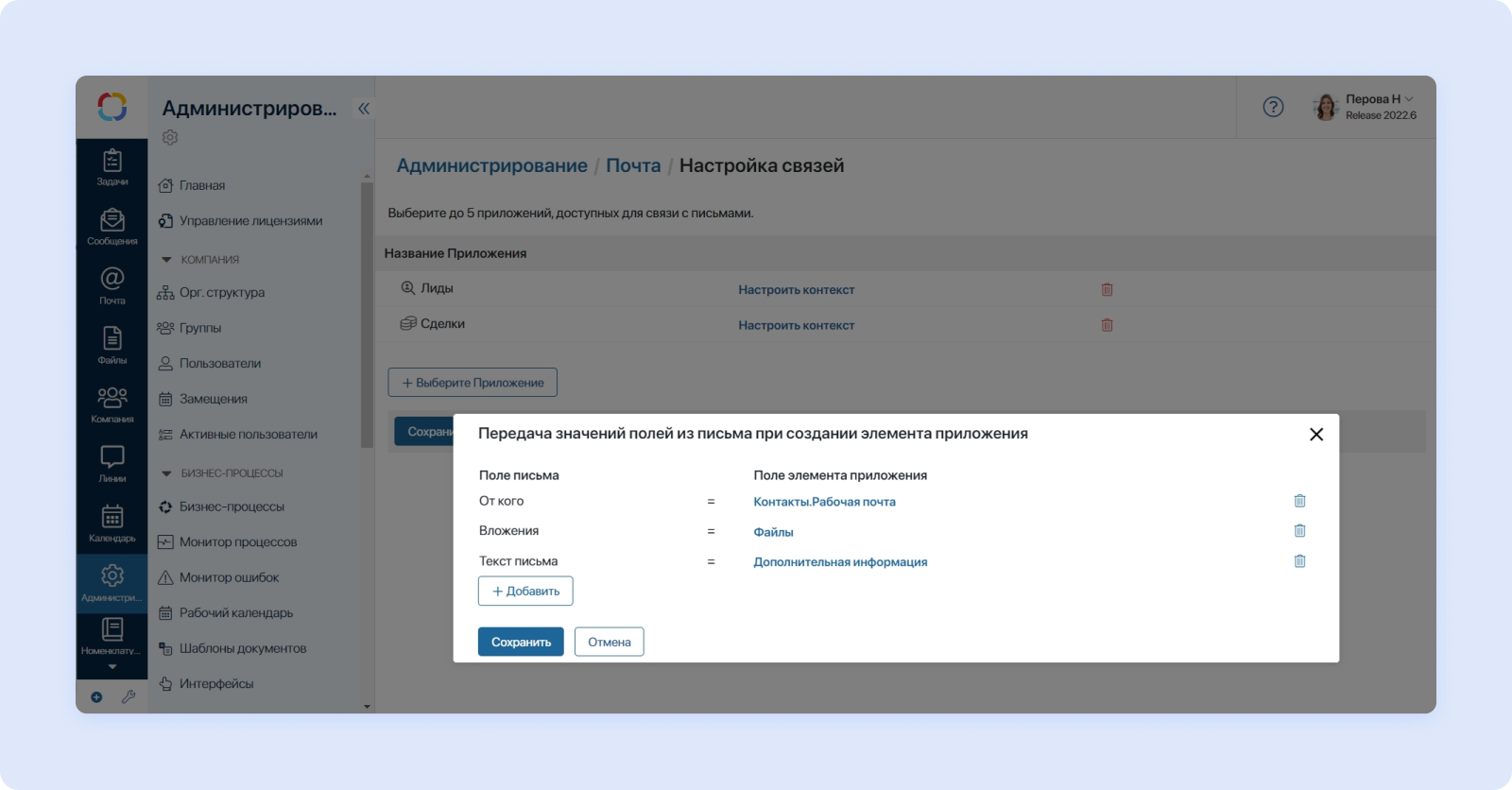Image resolution: width=1512 pixels, height=790 pixels.
Task: Click the Лиды magnifier icon
Action: [408, 287]
